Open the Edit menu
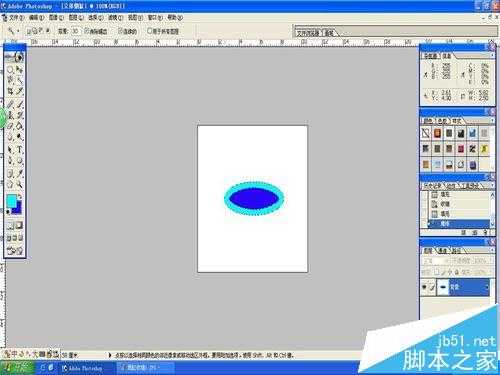The width and height of the screenshot is (500, 375). pyautogui.click(x=36, y=18)
